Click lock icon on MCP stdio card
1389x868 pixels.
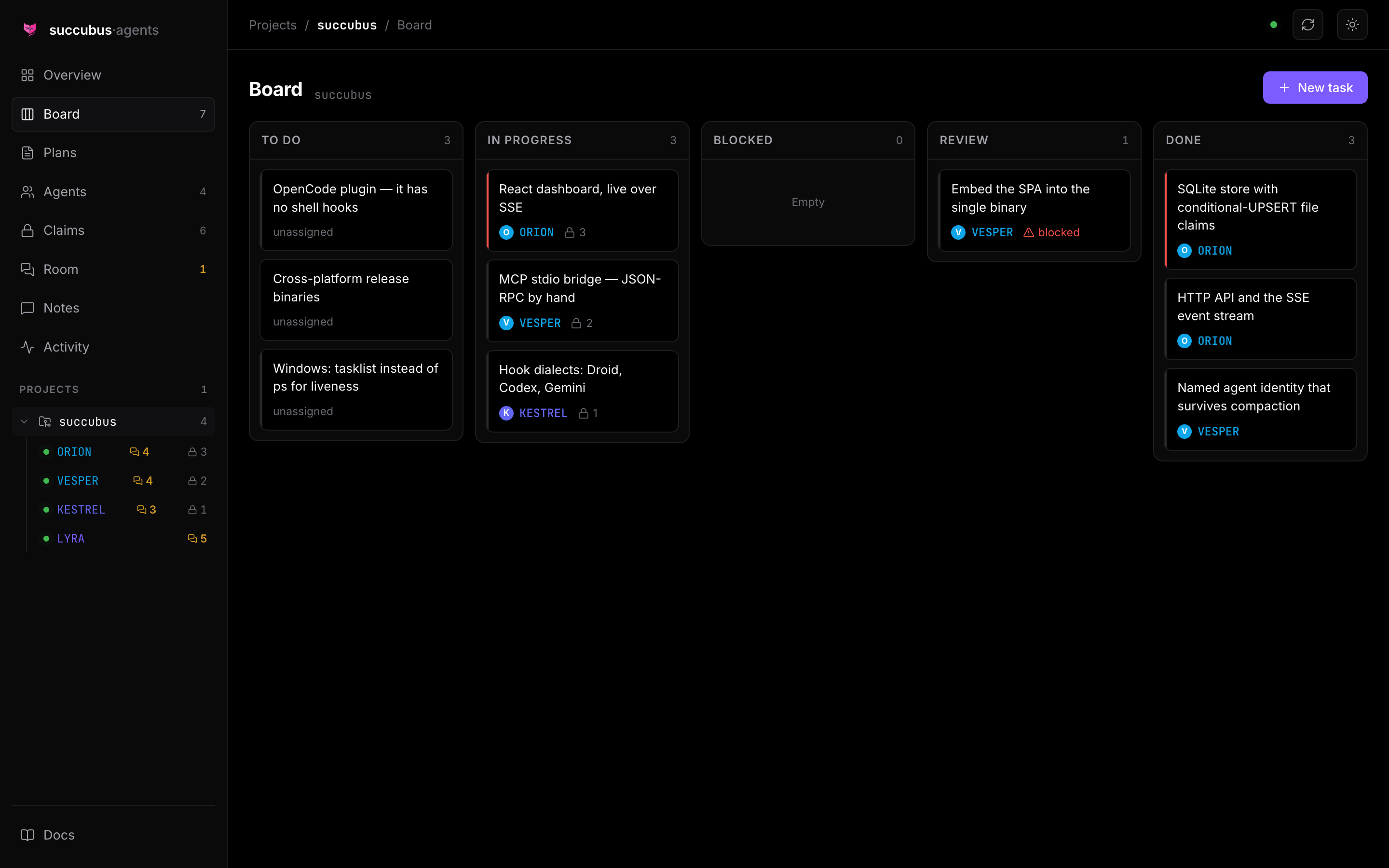(x=576, y=323)
